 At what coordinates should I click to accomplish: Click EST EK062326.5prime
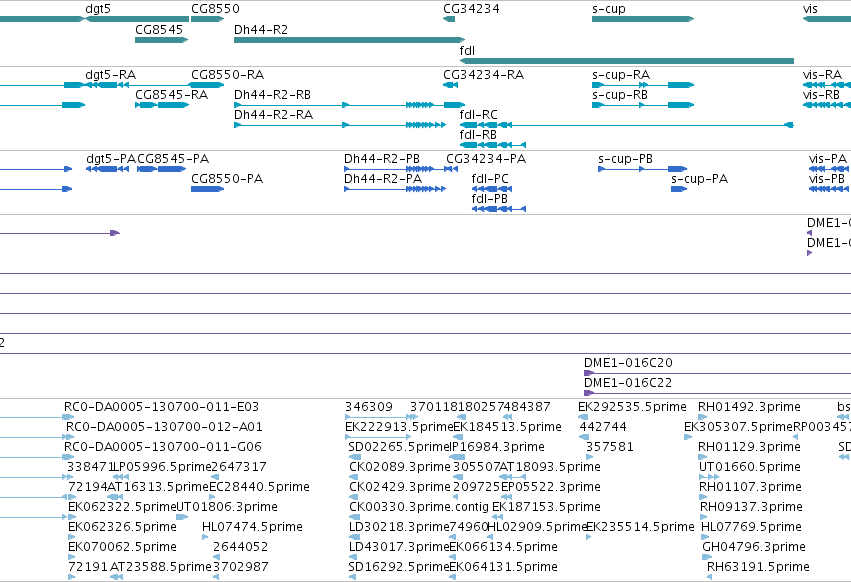tap(122, 527)
